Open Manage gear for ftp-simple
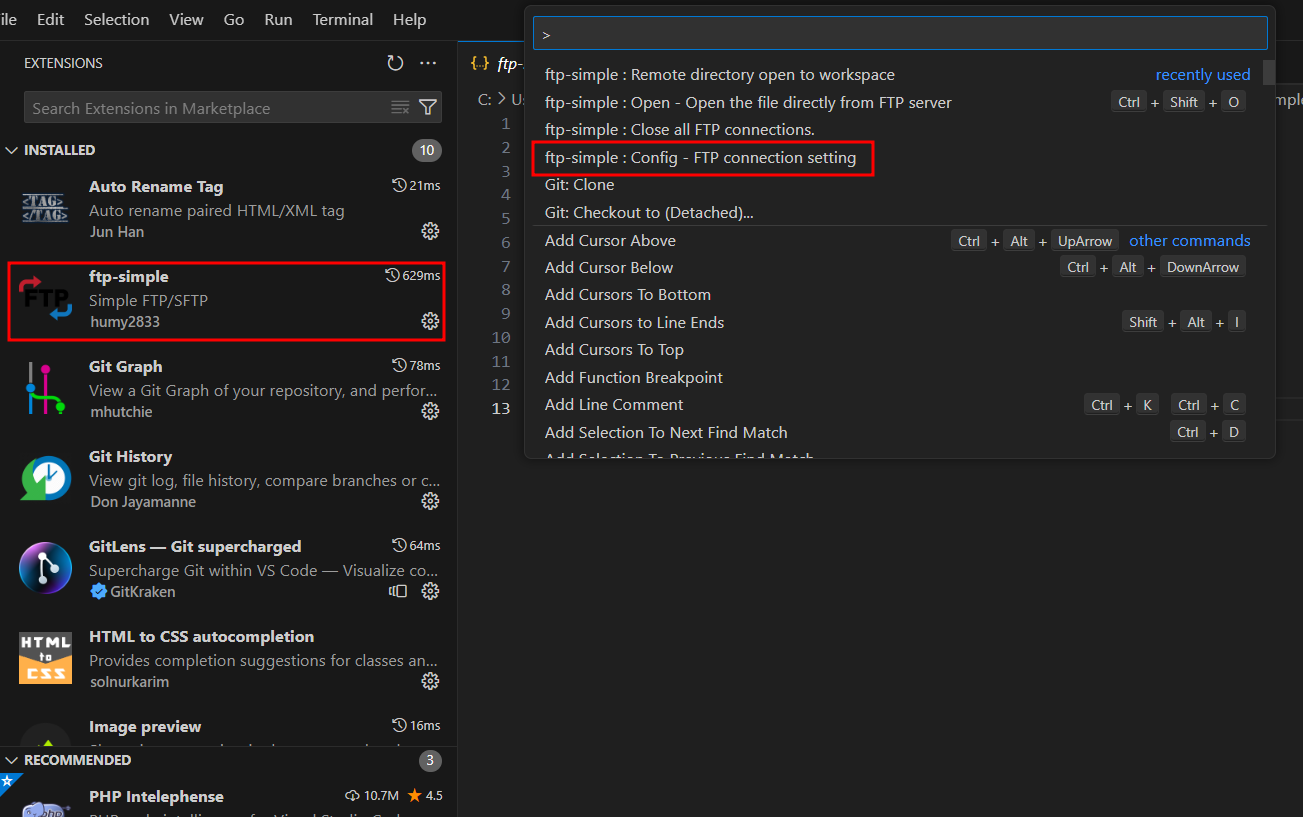1303x817 pixels. 430,321
